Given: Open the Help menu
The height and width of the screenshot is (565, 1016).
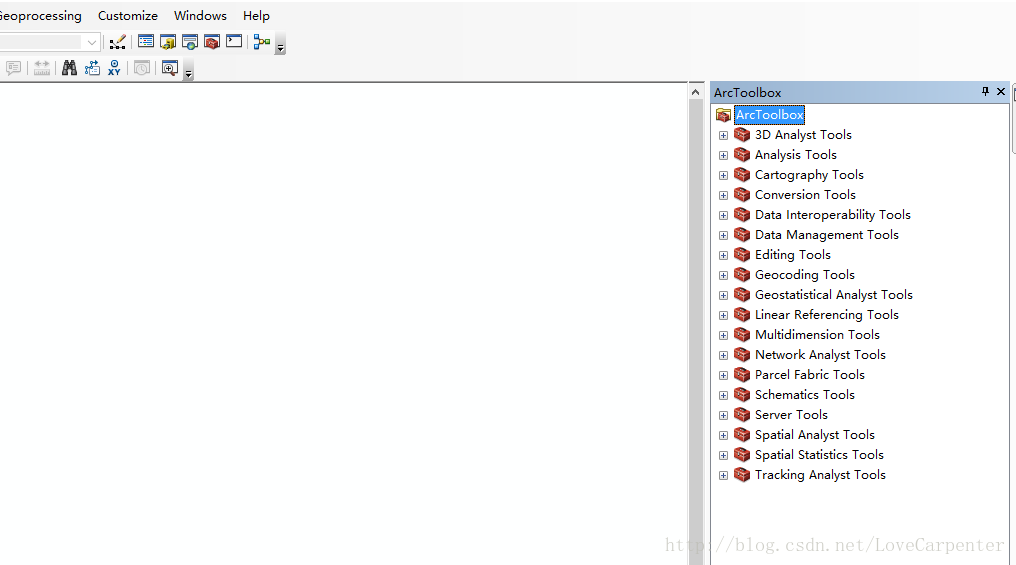Looking at the screenshot, I should tap(256, 16).
